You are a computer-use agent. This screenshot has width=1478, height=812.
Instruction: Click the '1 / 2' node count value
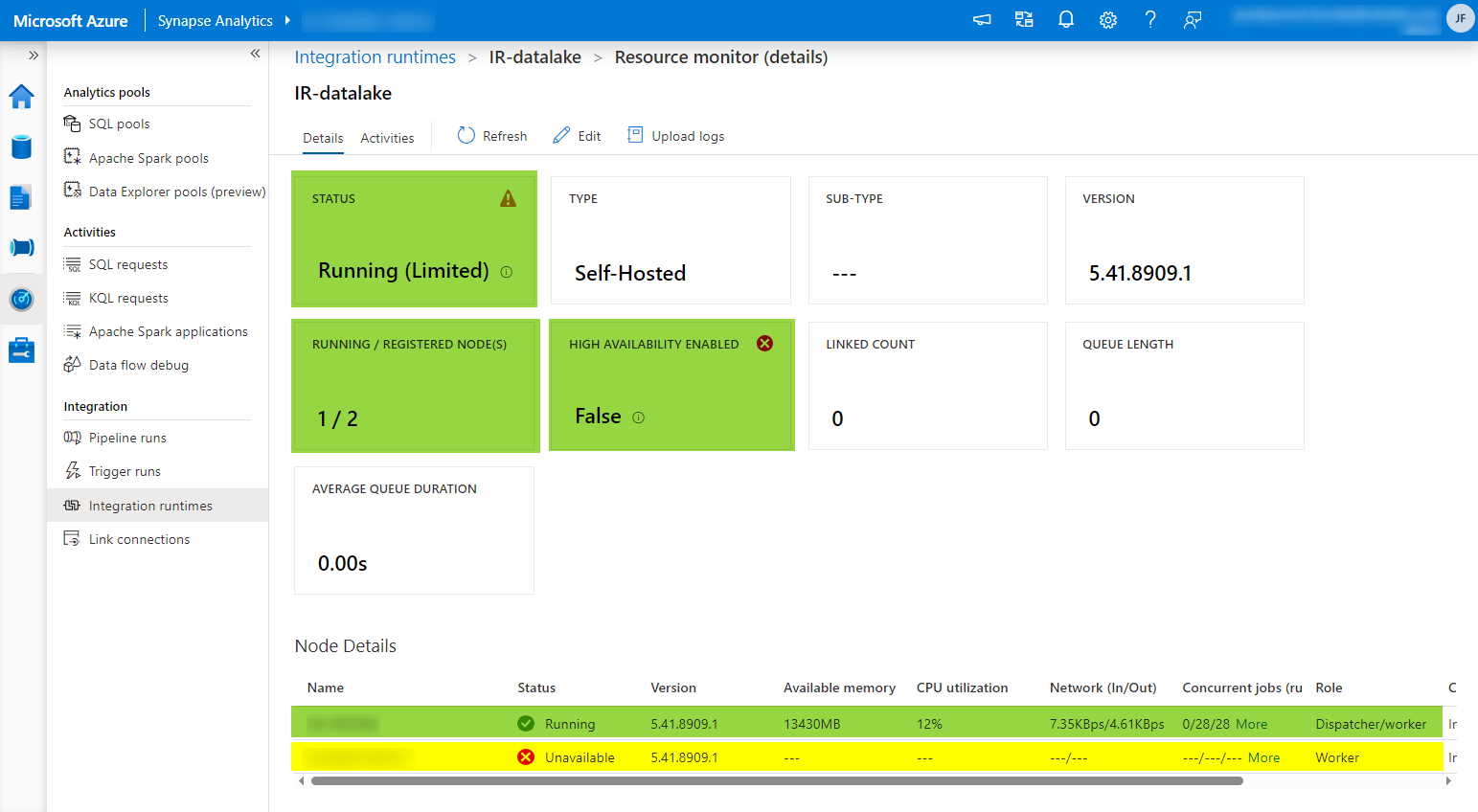click(x=337, y=419)
